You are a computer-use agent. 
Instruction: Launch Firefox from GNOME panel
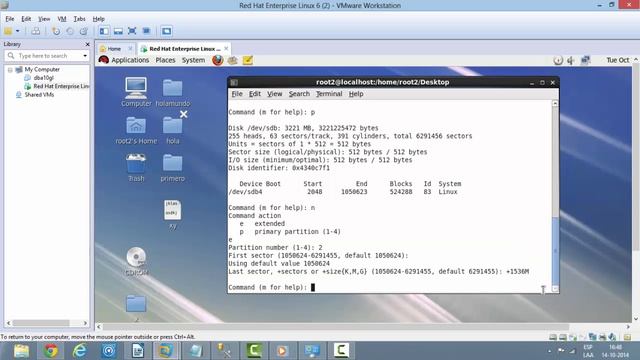point(218,60)
